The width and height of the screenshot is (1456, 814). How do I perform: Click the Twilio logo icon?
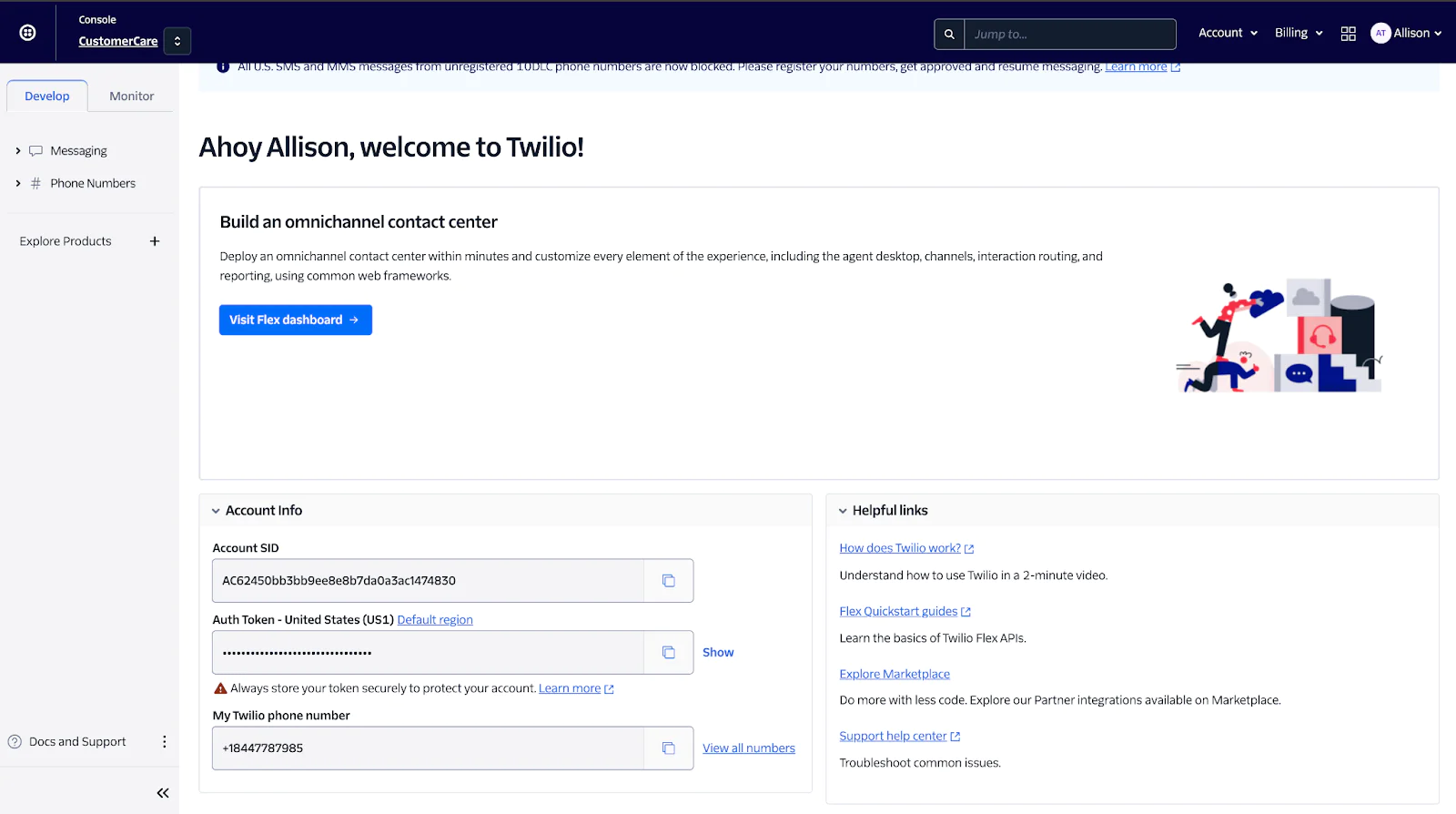click(x=28, y=33)
